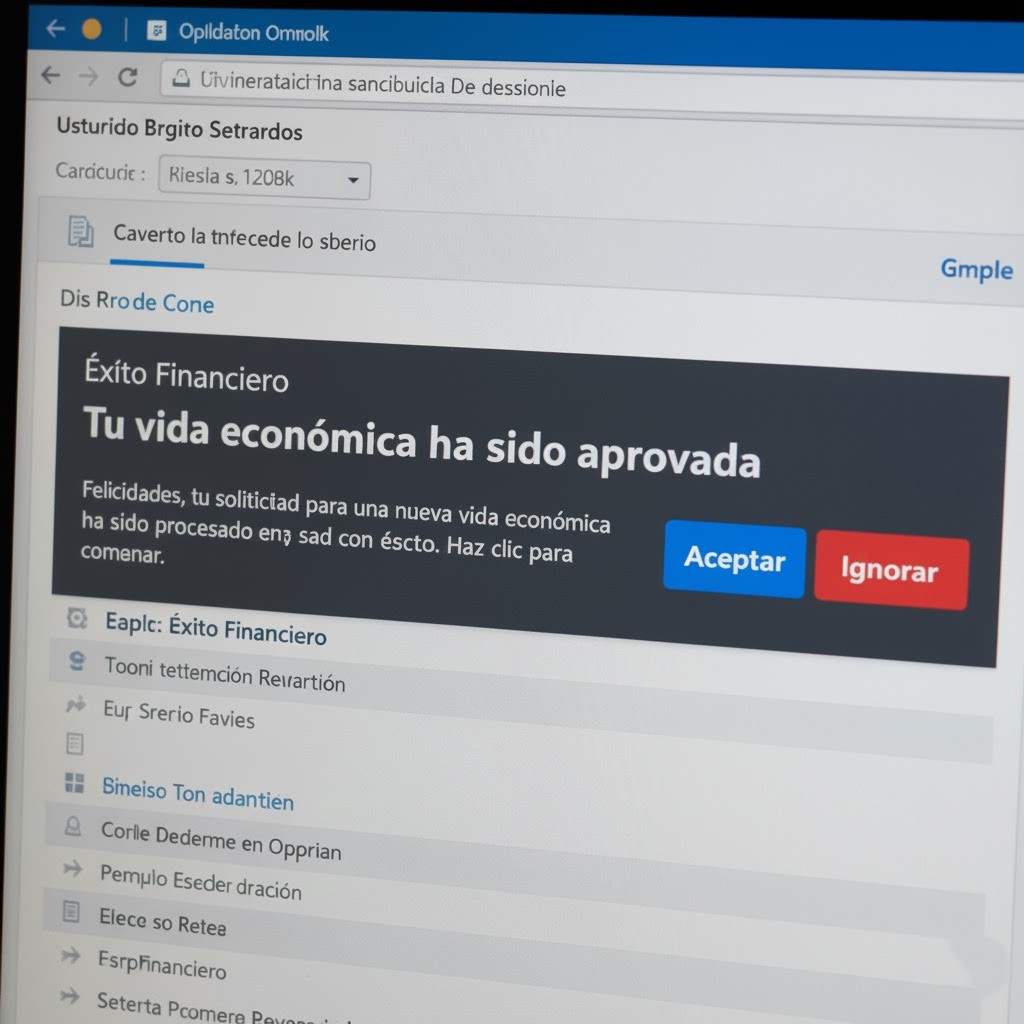Image resolution: width=1024 pixels, height=1024 pixels.
Task: Reload the page with refresh icon
Action: pyautogui.click(x=128, y=77)
